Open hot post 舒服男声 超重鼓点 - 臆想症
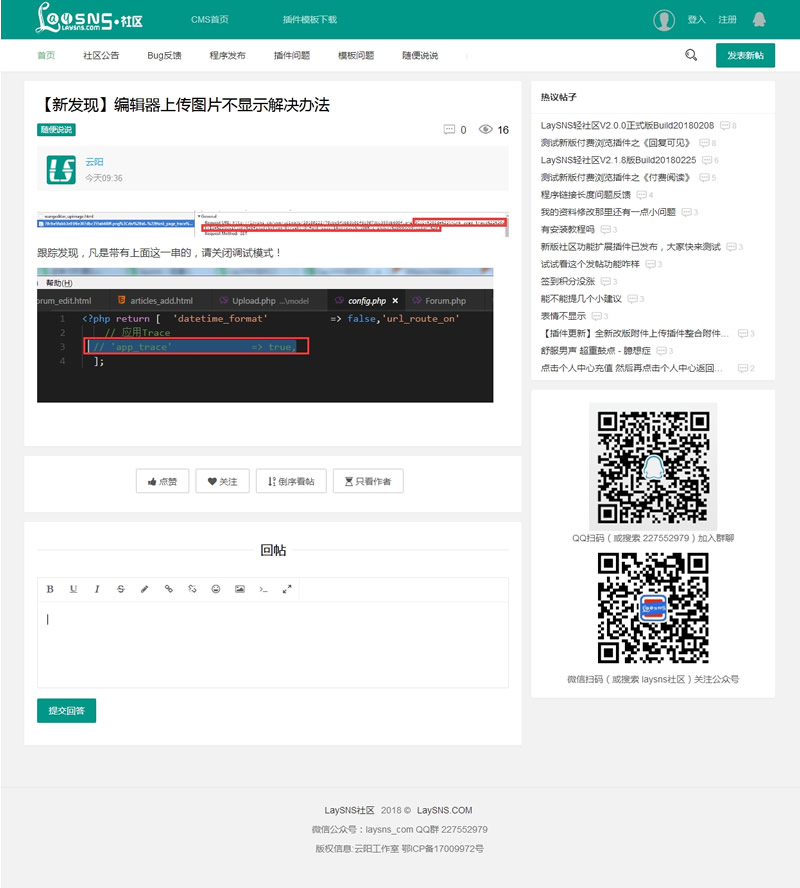Viewport: 800px width, 888px height. click(x=596, y=351)
